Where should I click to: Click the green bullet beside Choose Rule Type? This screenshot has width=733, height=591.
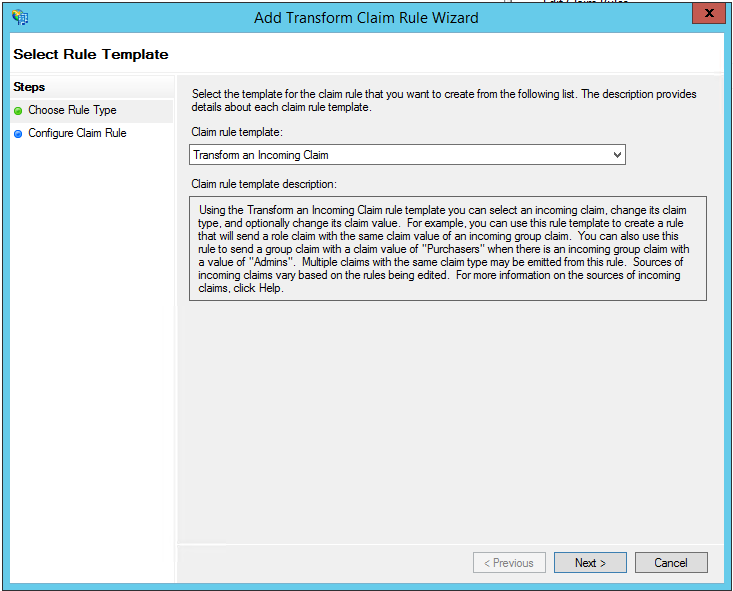pos(18,111)
